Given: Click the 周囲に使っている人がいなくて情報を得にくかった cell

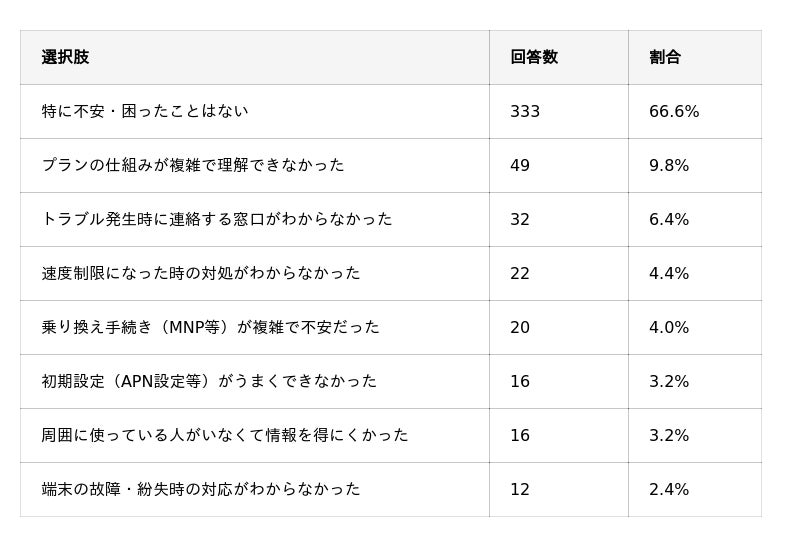Looking at the screenshot, I should coord(225,436).
